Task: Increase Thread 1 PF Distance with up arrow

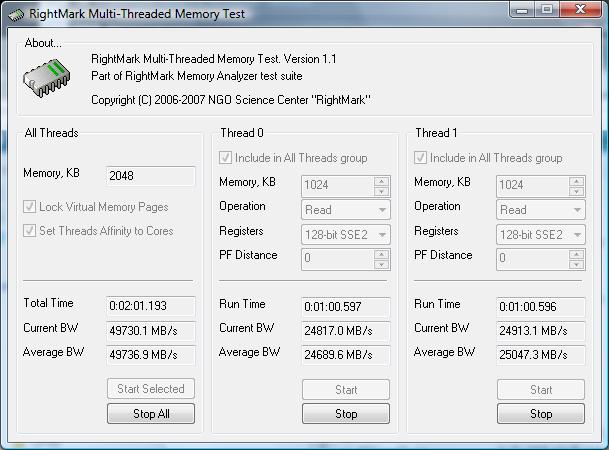Action: 577,255
